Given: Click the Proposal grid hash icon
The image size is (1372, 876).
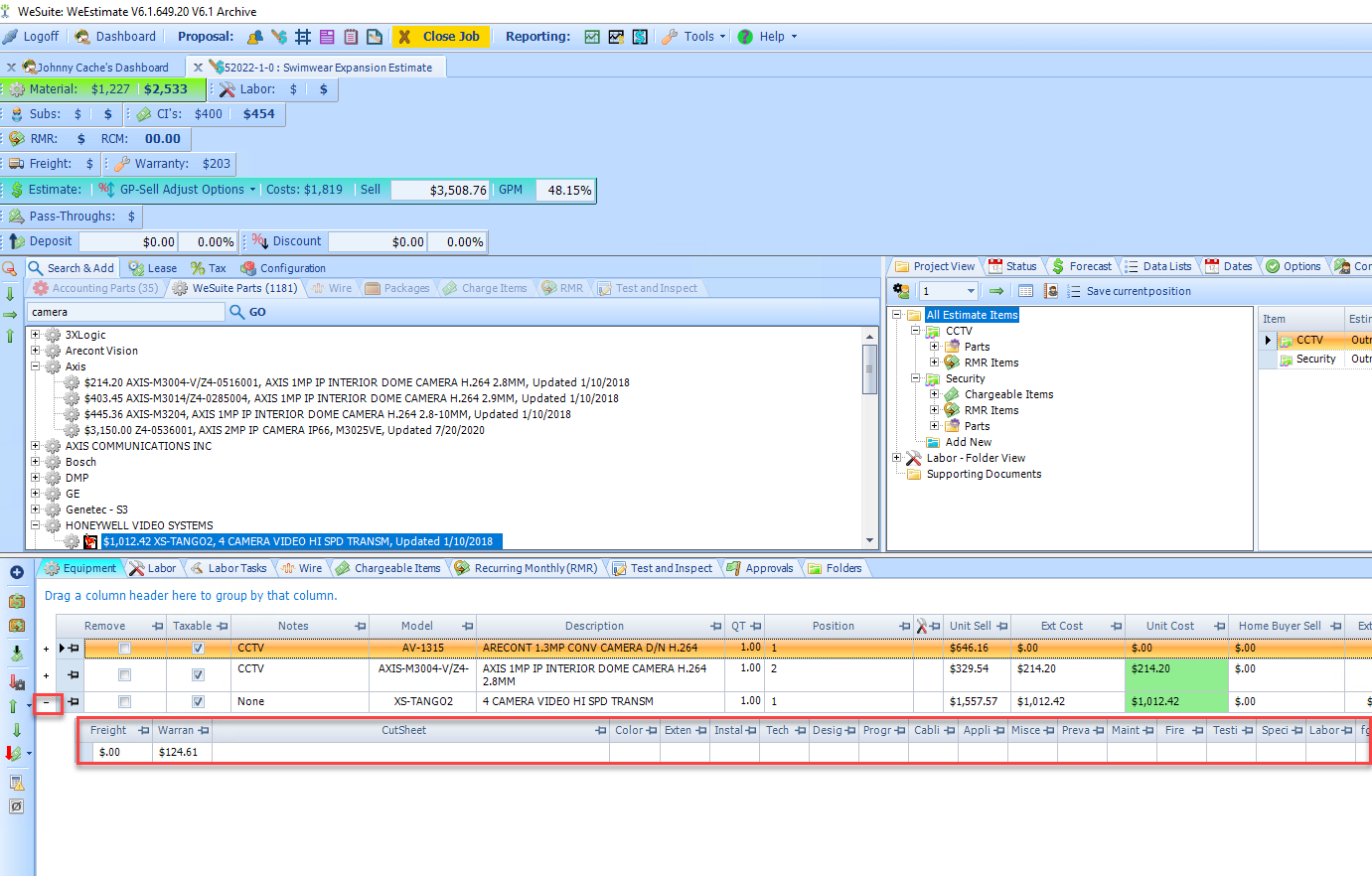Looking at the screenshot, I should click(303, 37).
